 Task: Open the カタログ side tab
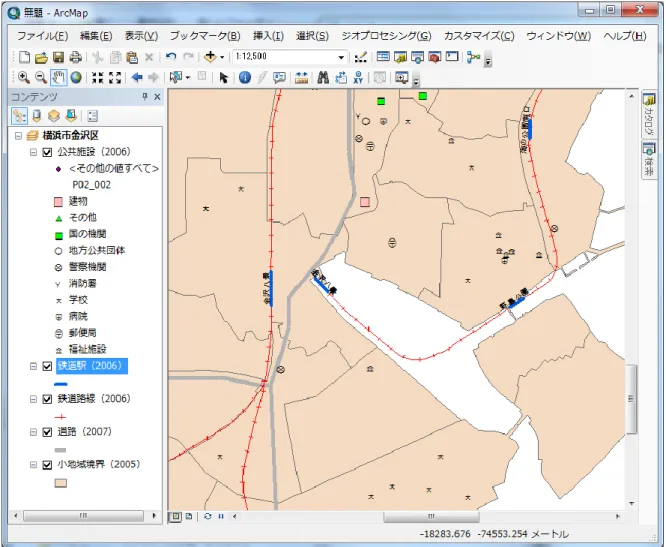[649, 114]
